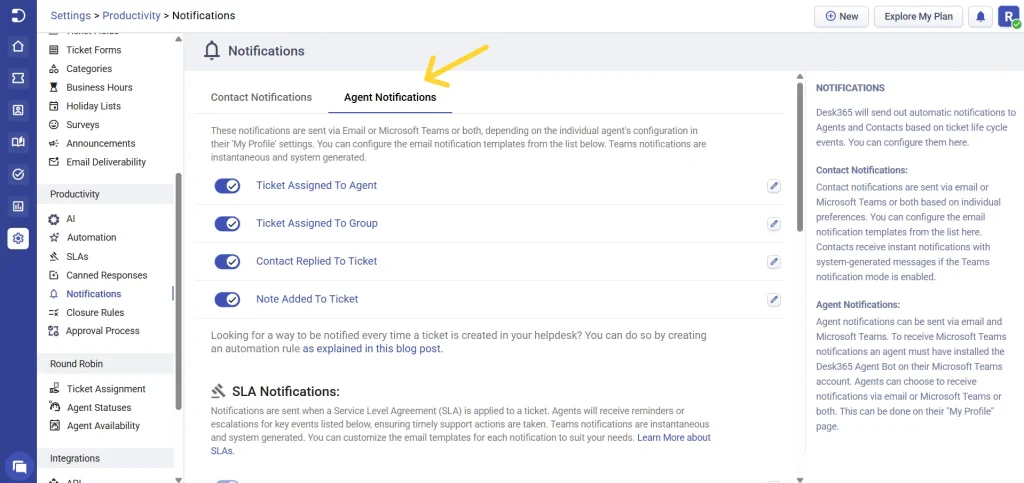Viewport: 1024px width, 483px height.
Task: Edit the Ticket Assigned To Agent template
Action: coord(774,186)
